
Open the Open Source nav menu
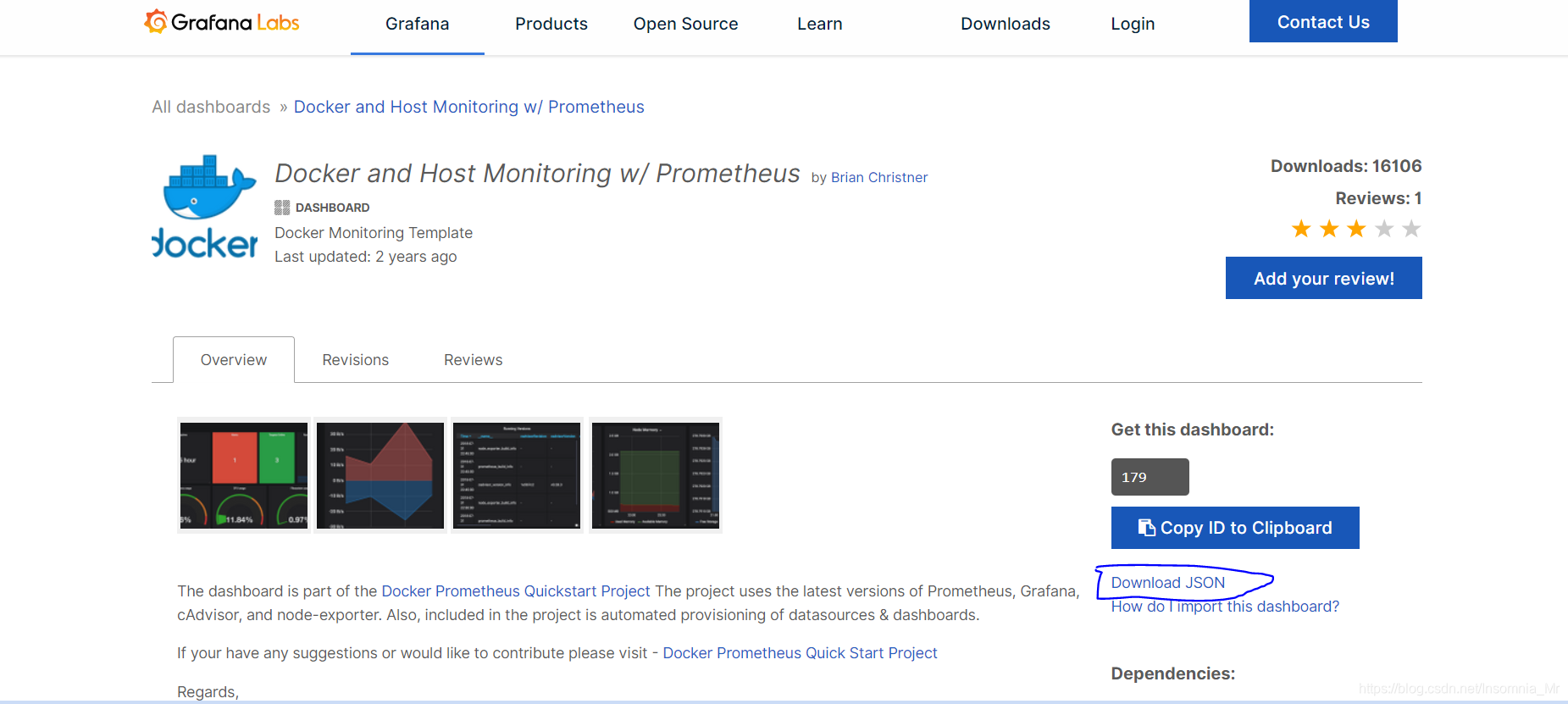pyautogui.click(x=685, y=24)
